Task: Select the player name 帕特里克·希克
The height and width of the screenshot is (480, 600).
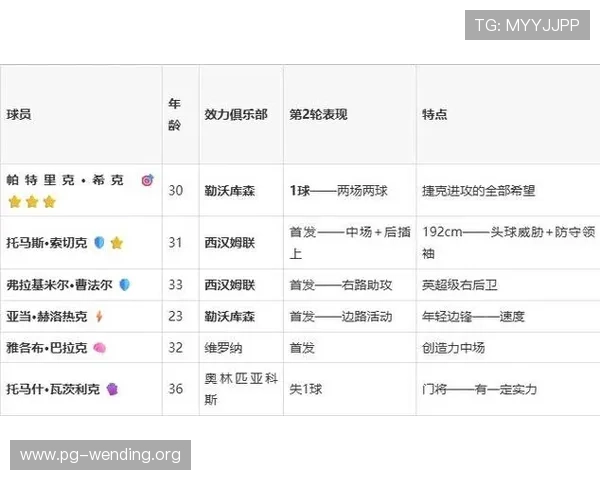Action: (65, 180)
